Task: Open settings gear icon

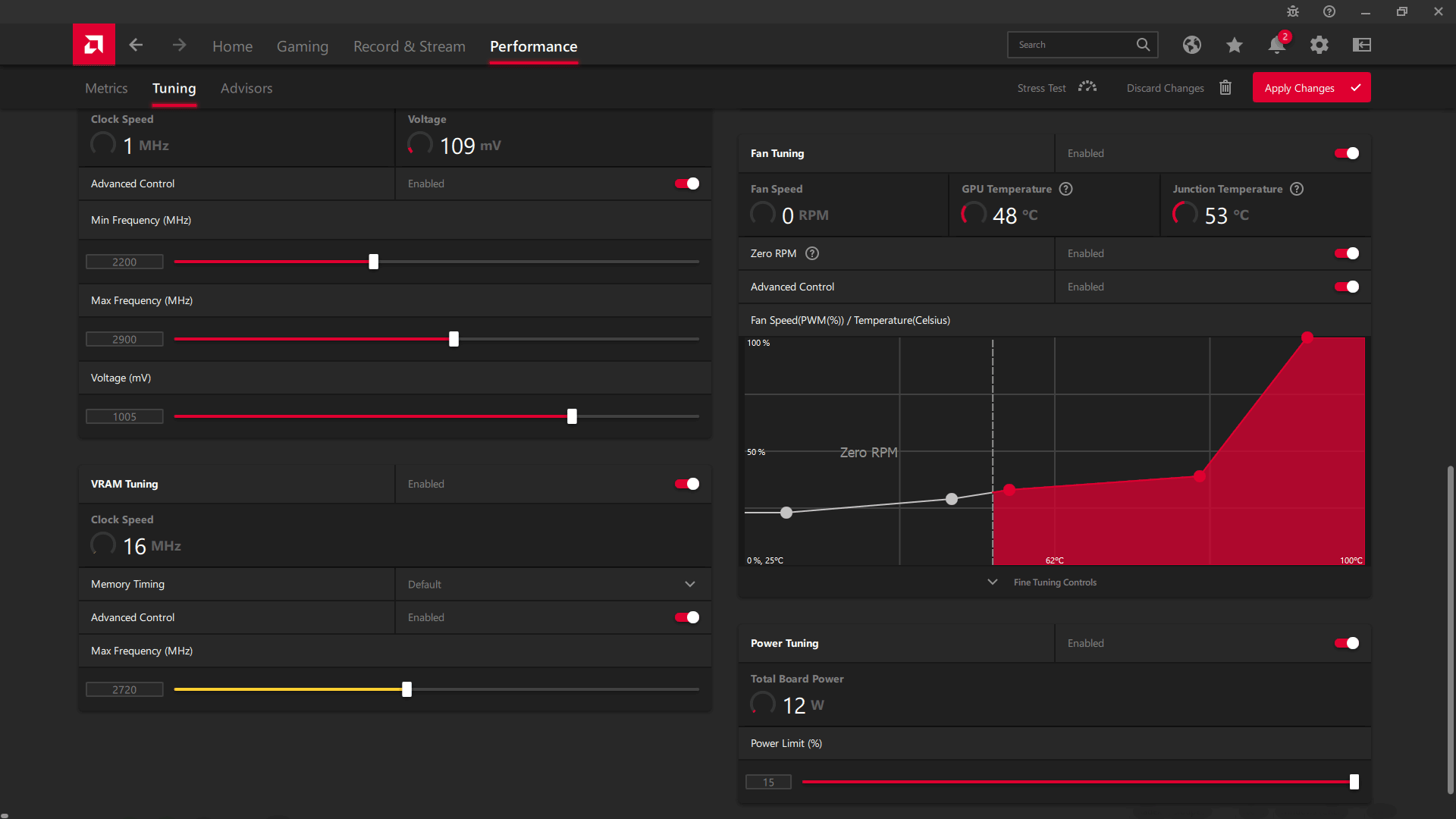Action: pyautogui.click(x=1319, y=45)
